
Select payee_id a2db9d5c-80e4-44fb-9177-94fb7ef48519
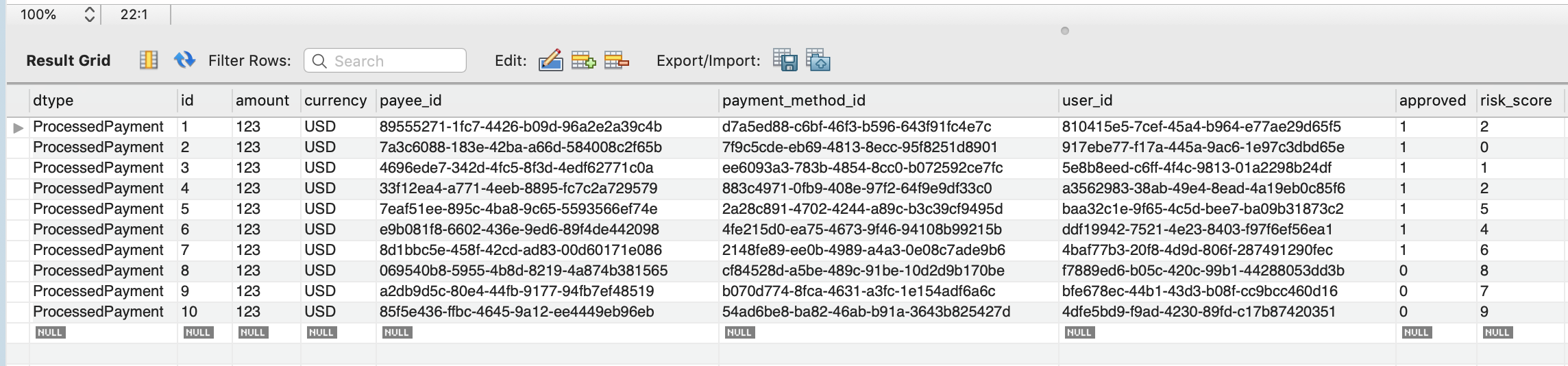click(517, 291)
